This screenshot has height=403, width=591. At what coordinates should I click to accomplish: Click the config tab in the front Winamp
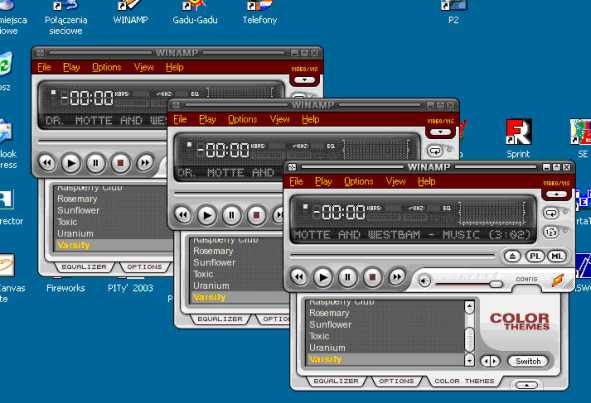point(526,279)
